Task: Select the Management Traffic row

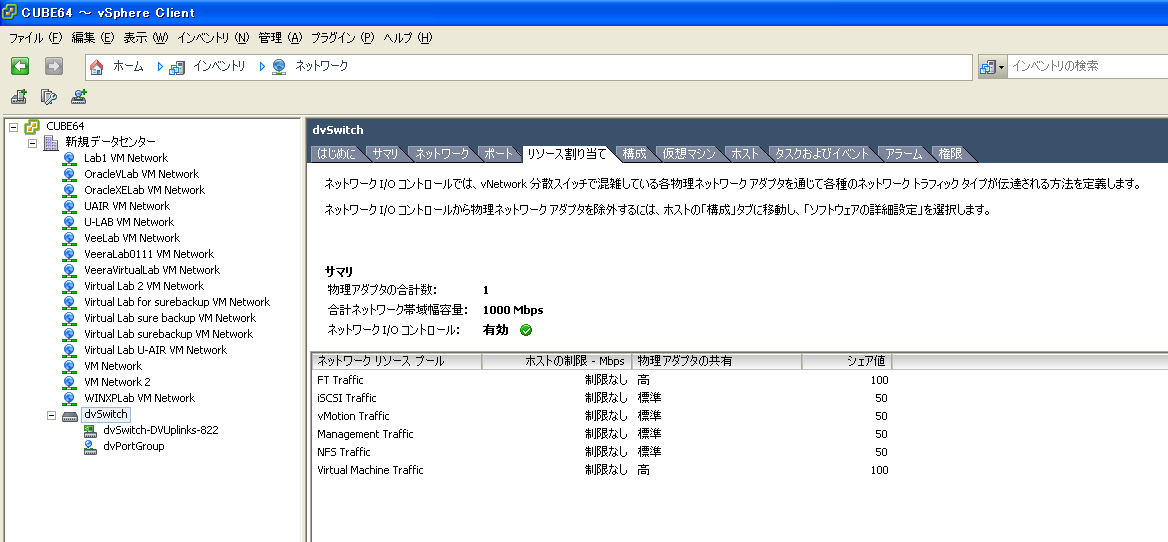Action: coord(602,434)
